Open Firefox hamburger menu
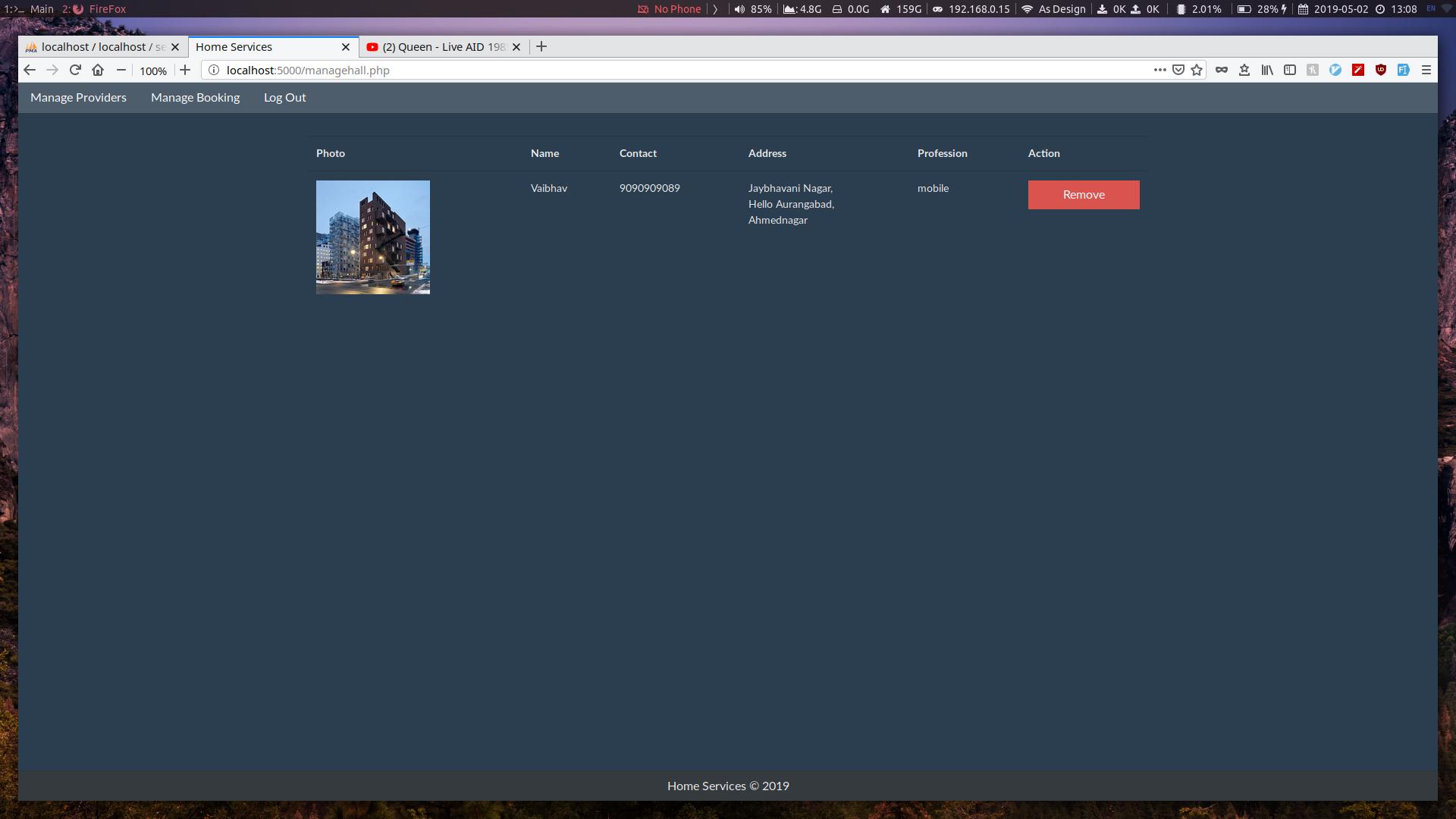 [x=1426, y=70]
